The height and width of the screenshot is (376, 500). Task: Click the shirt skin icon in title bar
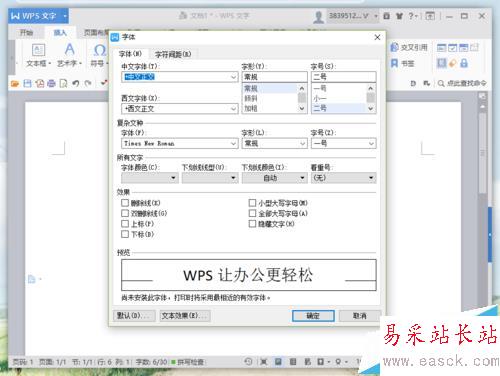(x=400, y=16)
